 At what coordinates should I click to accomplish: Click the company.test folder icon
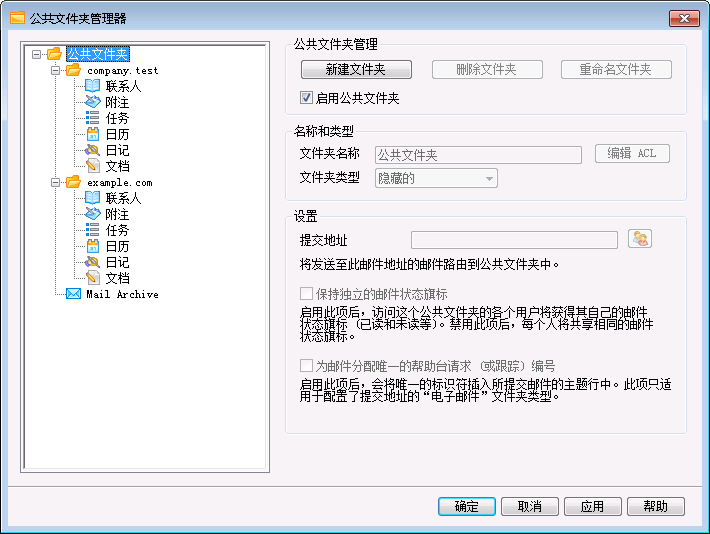pos(73,70)
